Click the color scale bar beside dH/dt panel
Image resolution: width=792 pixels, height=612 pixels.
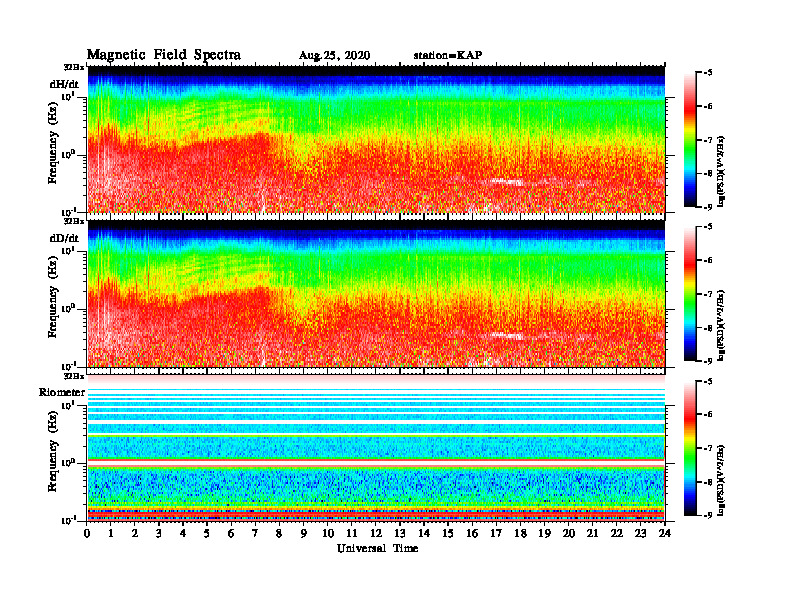point(690,140)
